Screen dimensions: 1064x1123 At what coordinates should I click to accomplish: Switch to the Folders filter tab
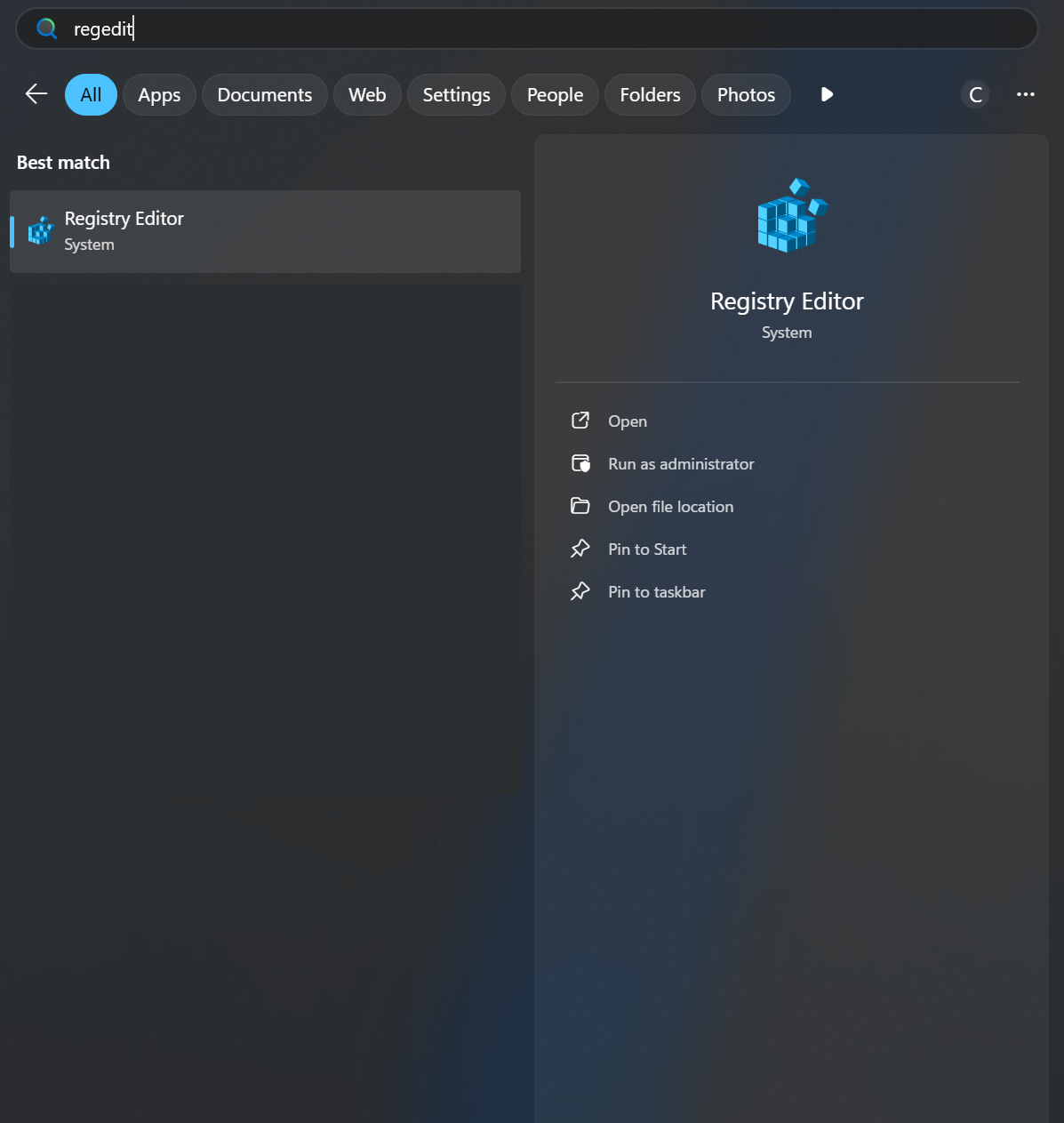pos(650,94)
